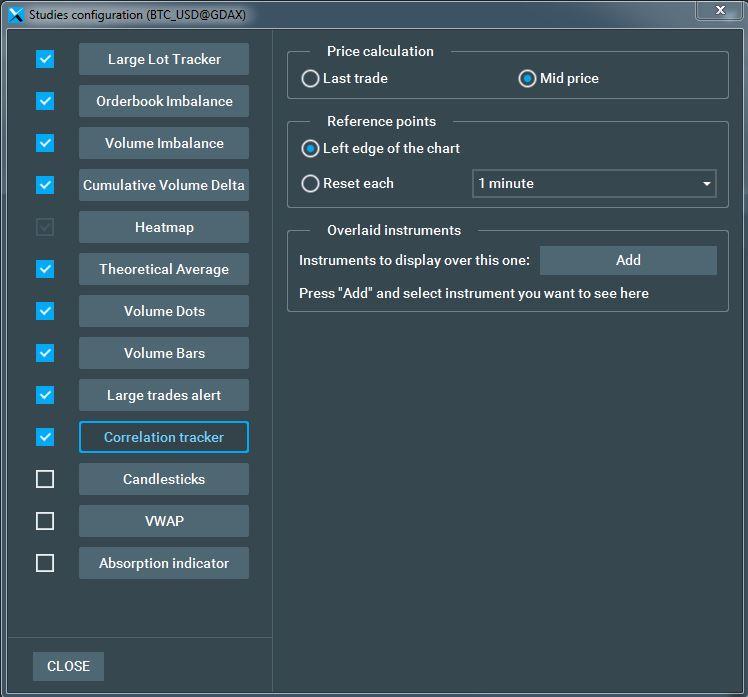Toggle off the Volume Bars checkbox
Image resolution: width=748 pixels, height=697 pixels.
point(45,353)
